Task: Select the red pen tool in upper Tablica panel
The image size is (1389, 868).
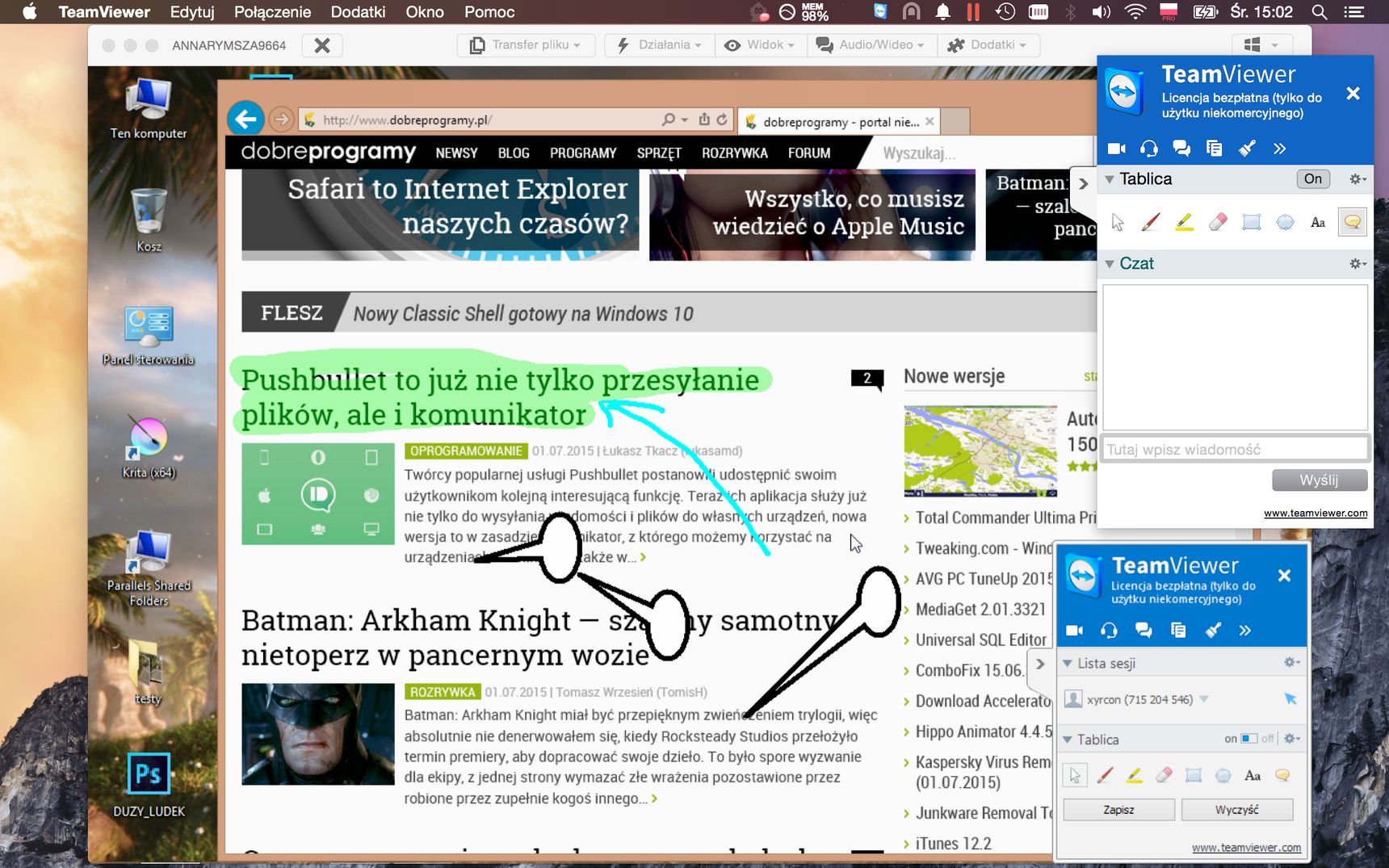Action: (x=1151, y=222)
